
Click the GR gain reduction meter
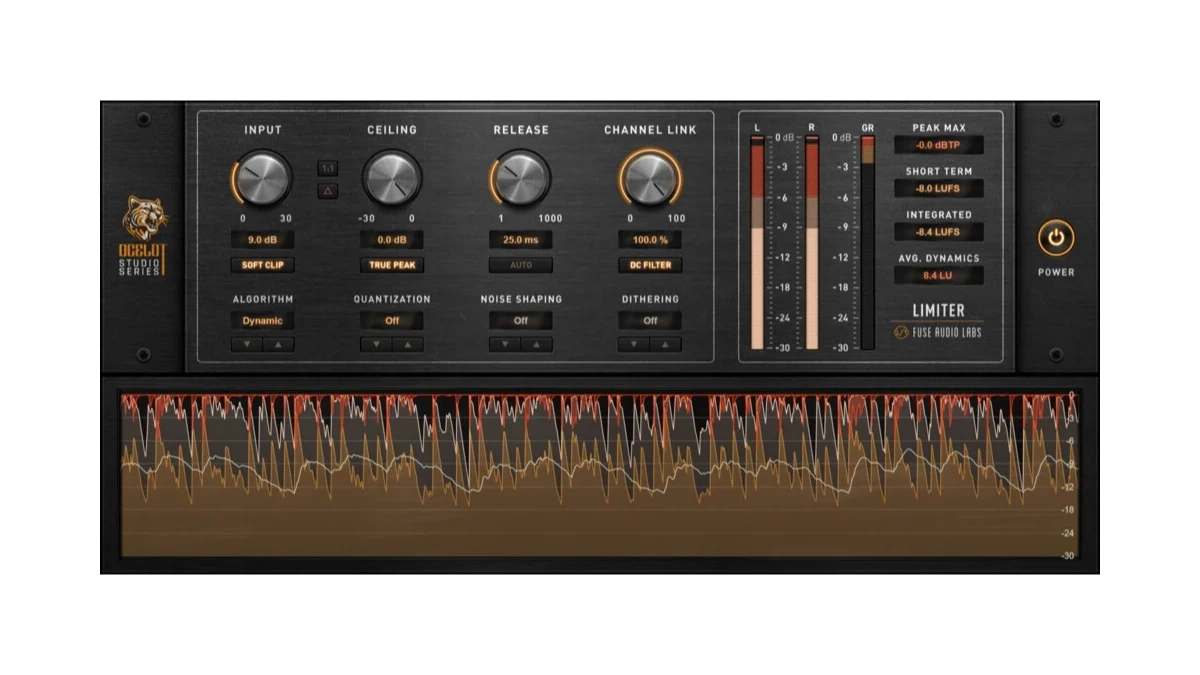click(867, 243)
